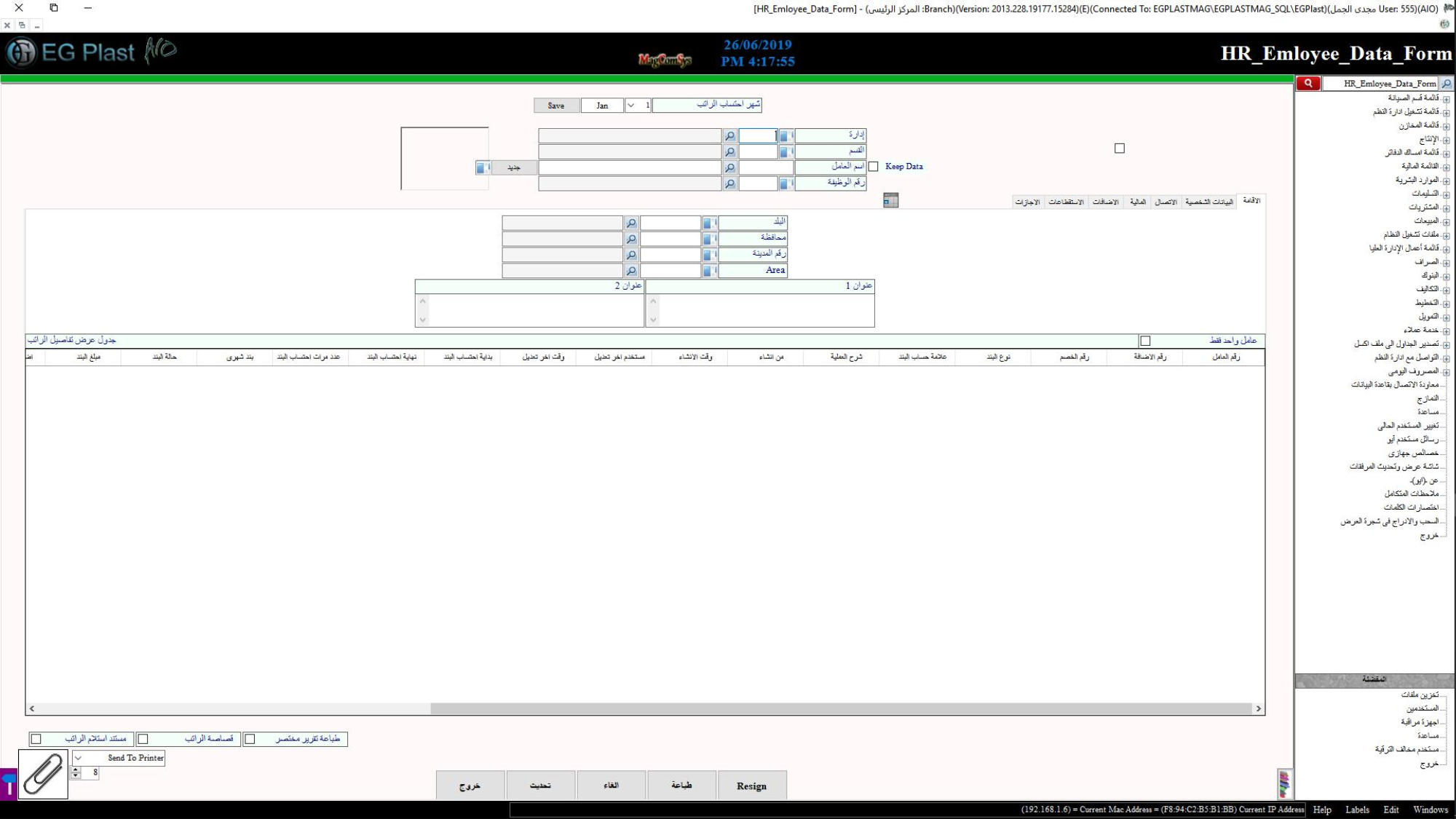
Task: Toggle the unlabeled checkbox at top right of form
Action: point(1120,149)
